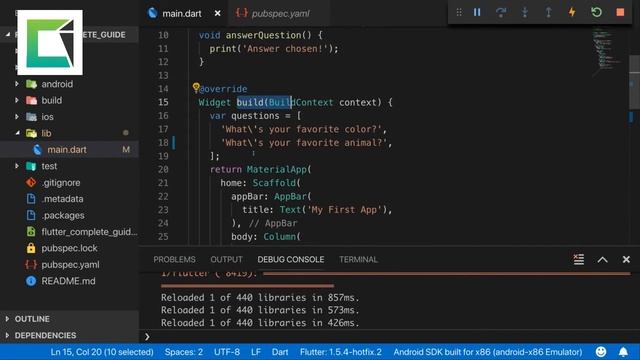
Task: Switch to the PROBLEMS panel tab
Action: 174,260
